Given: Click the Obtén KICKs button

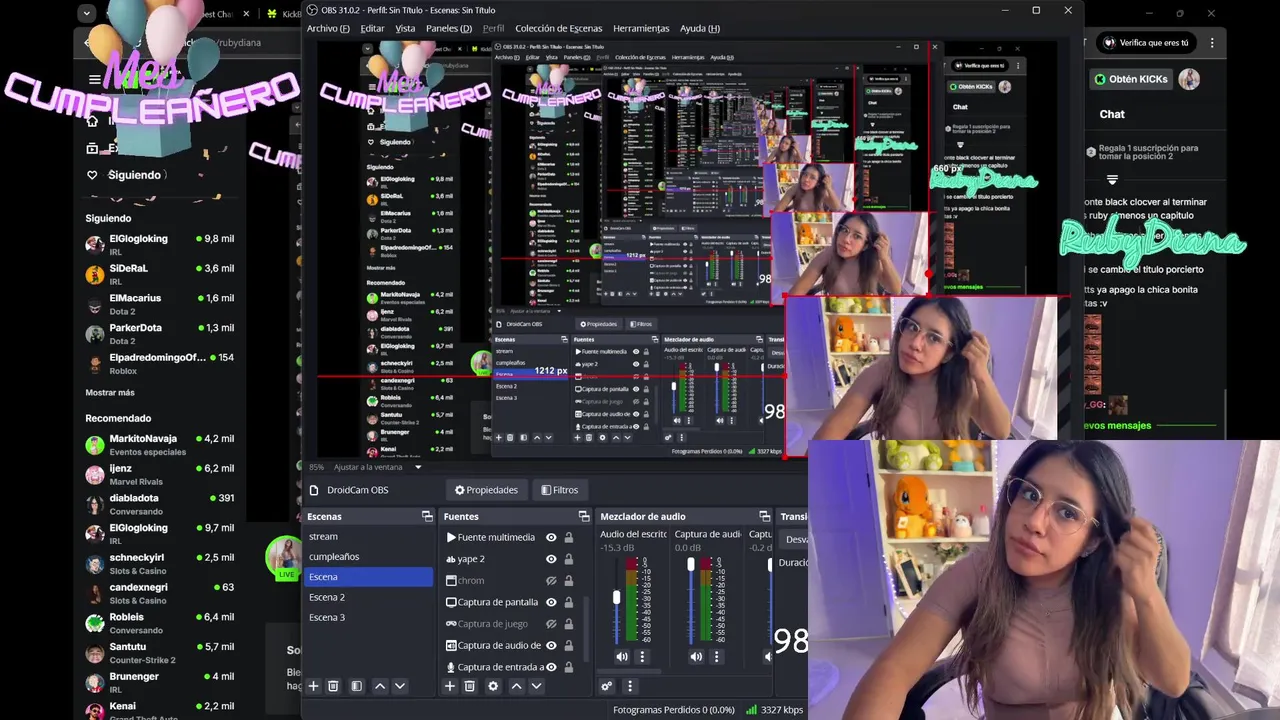Looking at the screenshot, I should [1131, 79].
